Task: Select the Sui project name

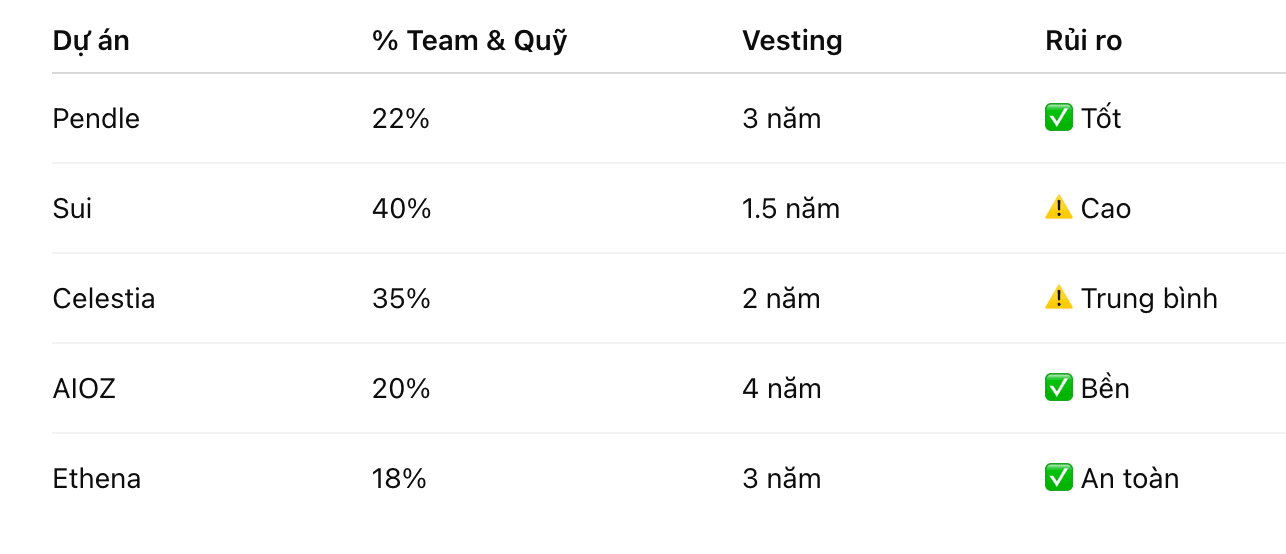Action: point(72,209)
